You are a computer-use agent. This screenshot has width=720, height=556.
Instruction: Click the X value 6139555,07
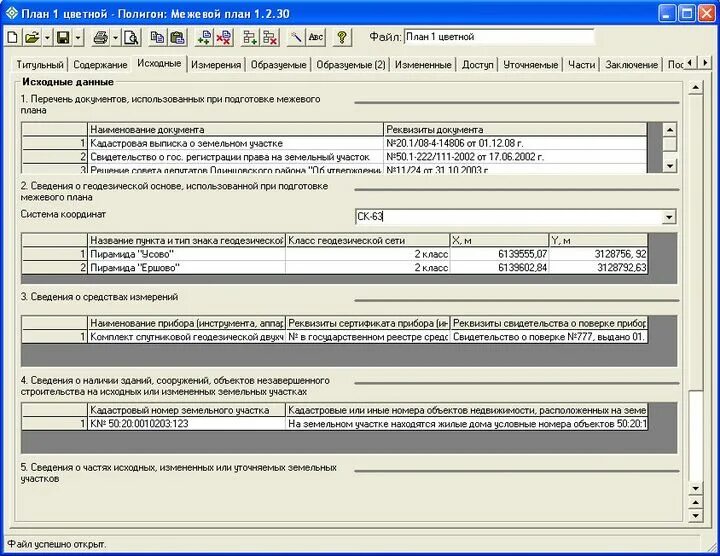[500, 254]
